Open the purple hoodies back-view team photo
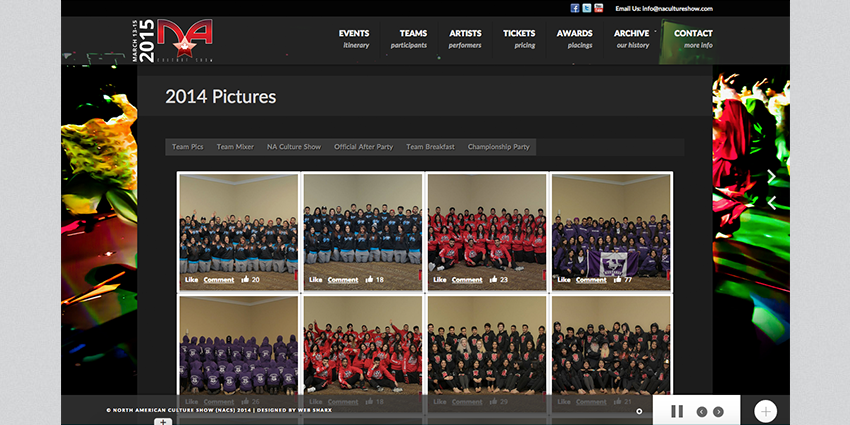 [239, 347]
